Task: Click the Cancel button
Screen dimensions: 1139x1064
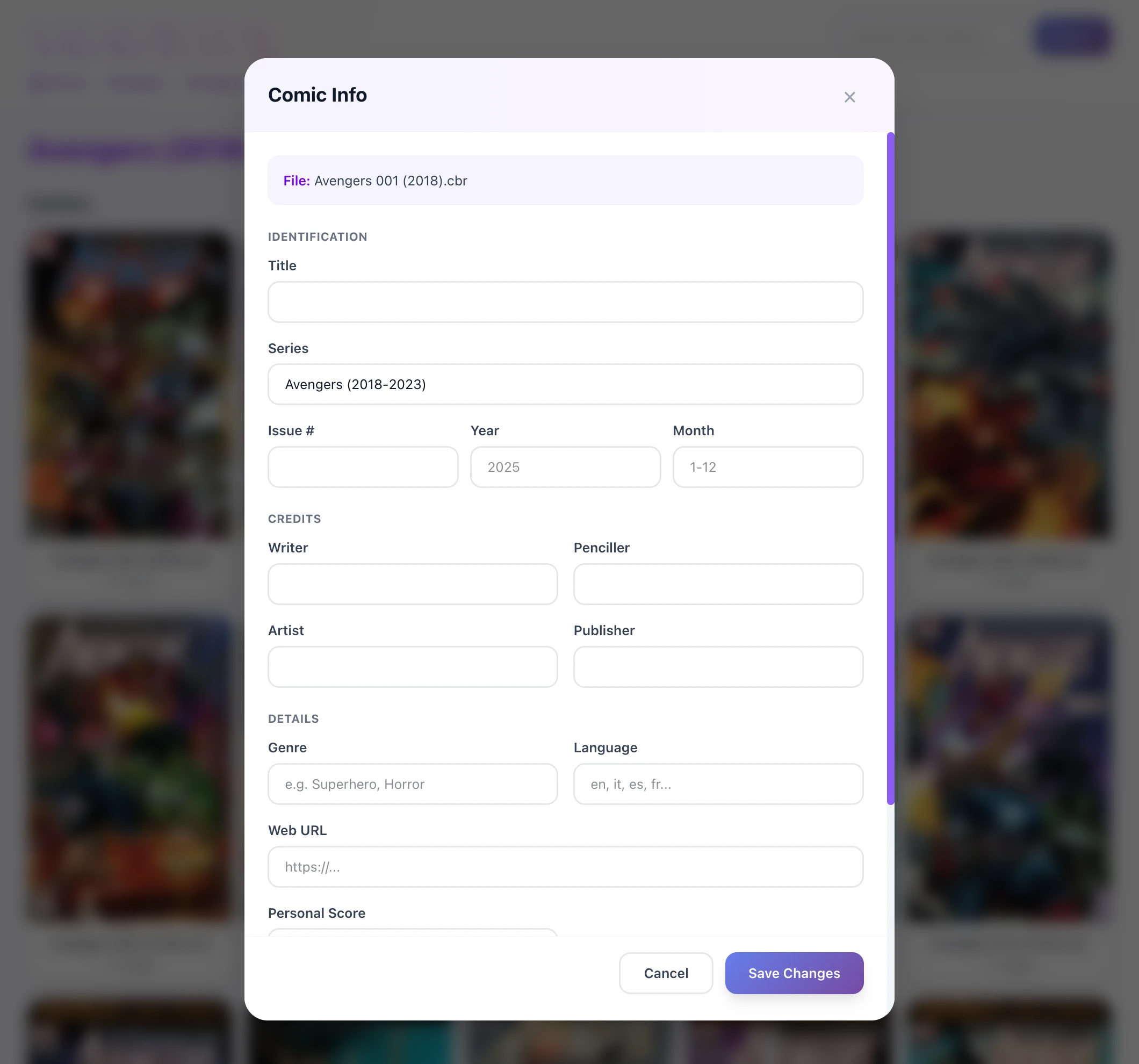Action: 665,973
